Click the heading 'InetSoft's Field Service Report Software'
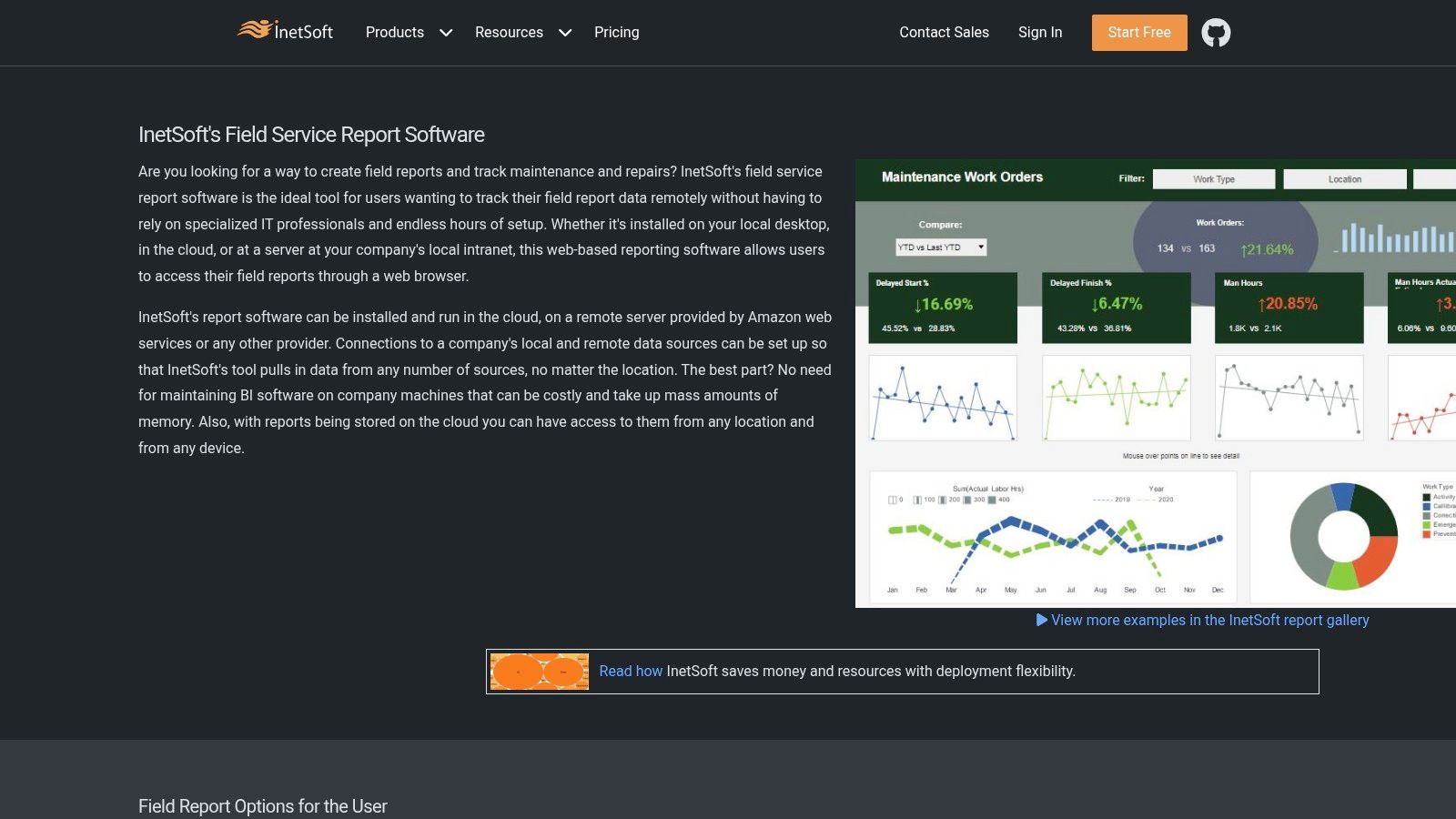The image size is (1456, 819). point(311,135)
